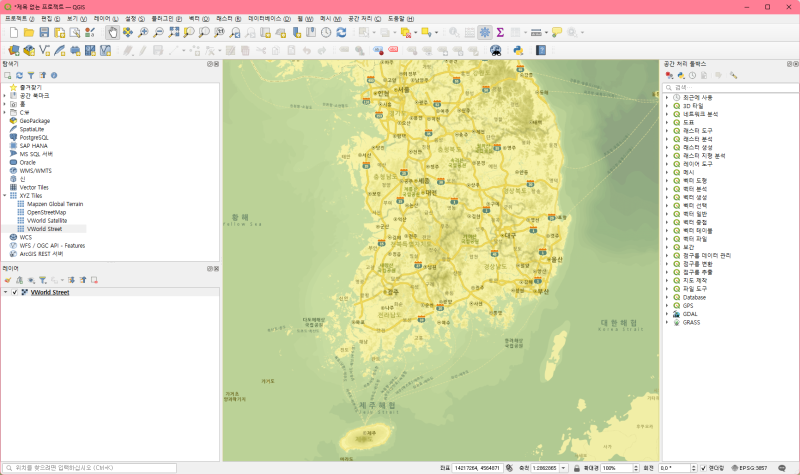Click the coordinate input field

point(477,468)
